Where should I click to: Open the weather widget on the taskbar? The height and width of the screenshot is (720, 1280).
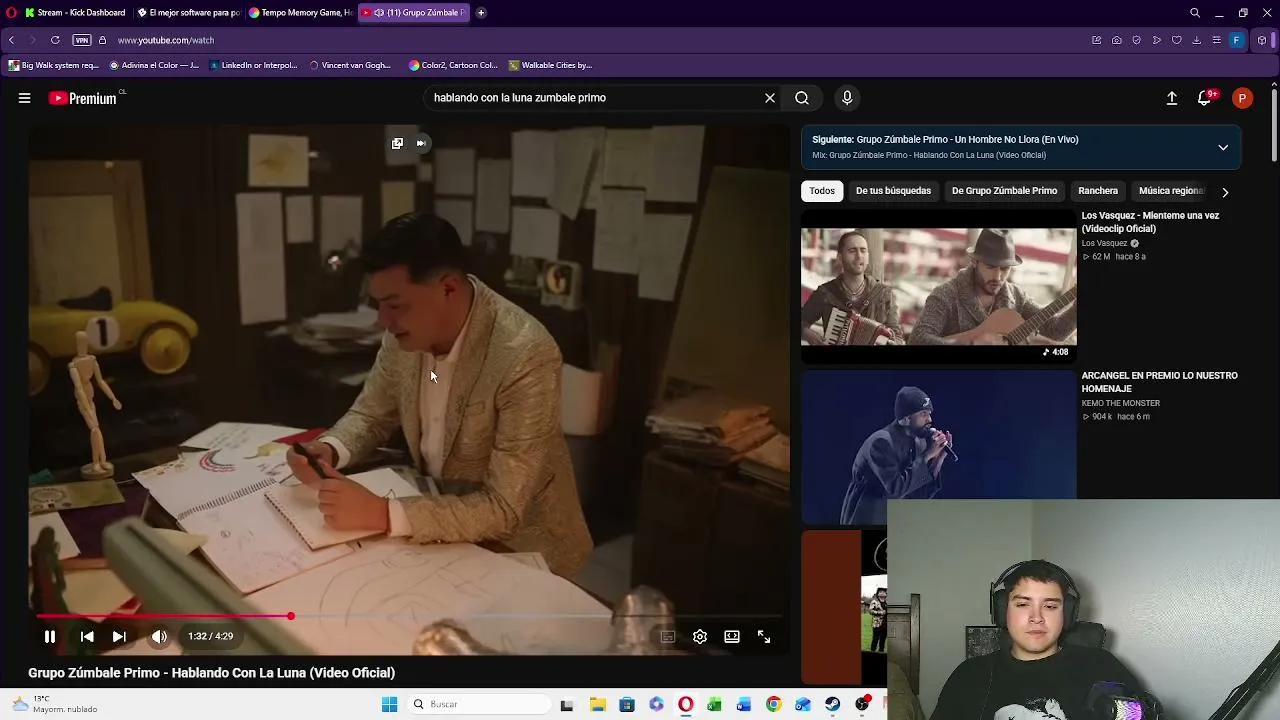[x=55, y=704]
